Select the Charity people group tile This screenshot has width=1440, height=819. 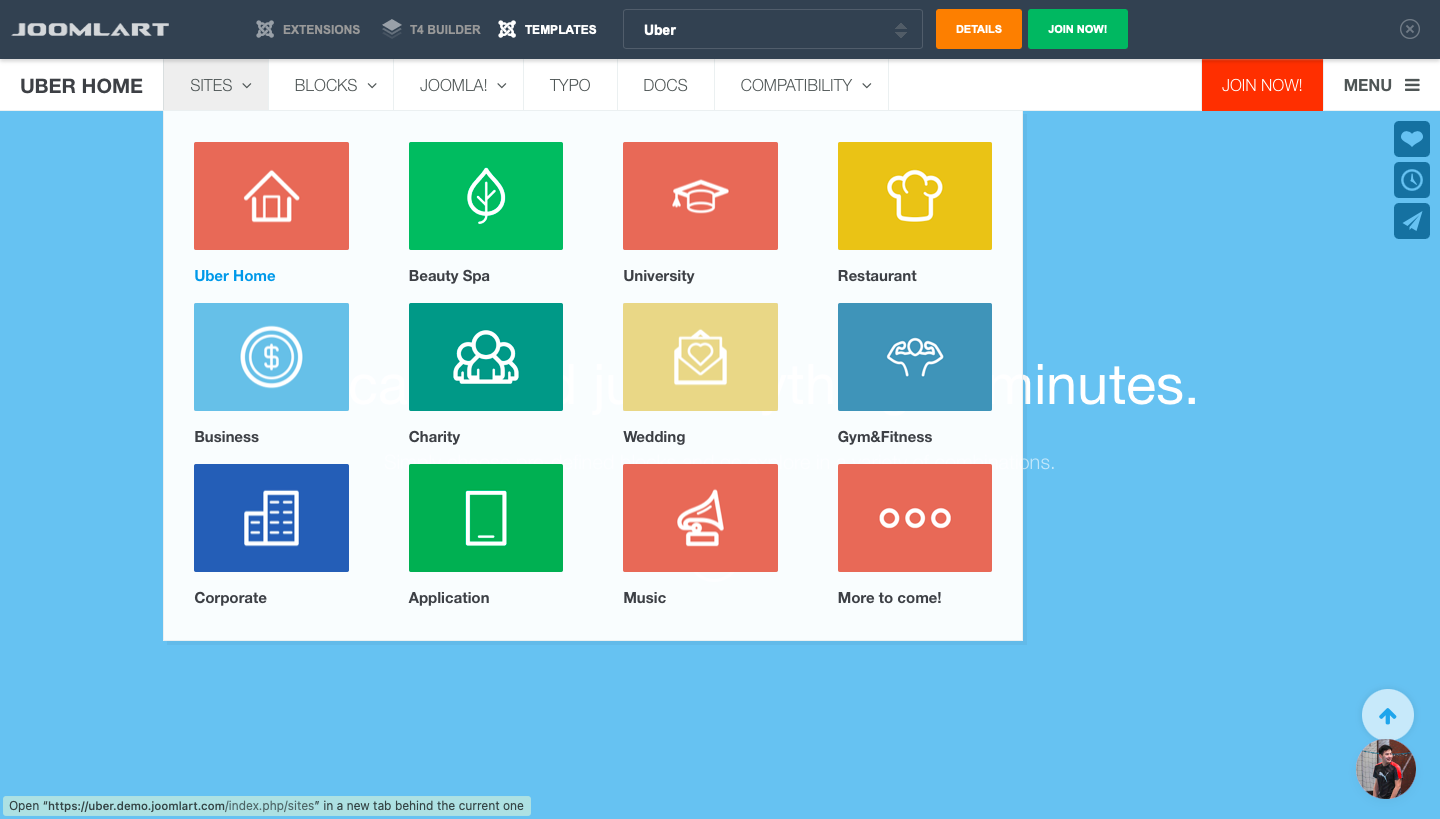click(485, 357)
